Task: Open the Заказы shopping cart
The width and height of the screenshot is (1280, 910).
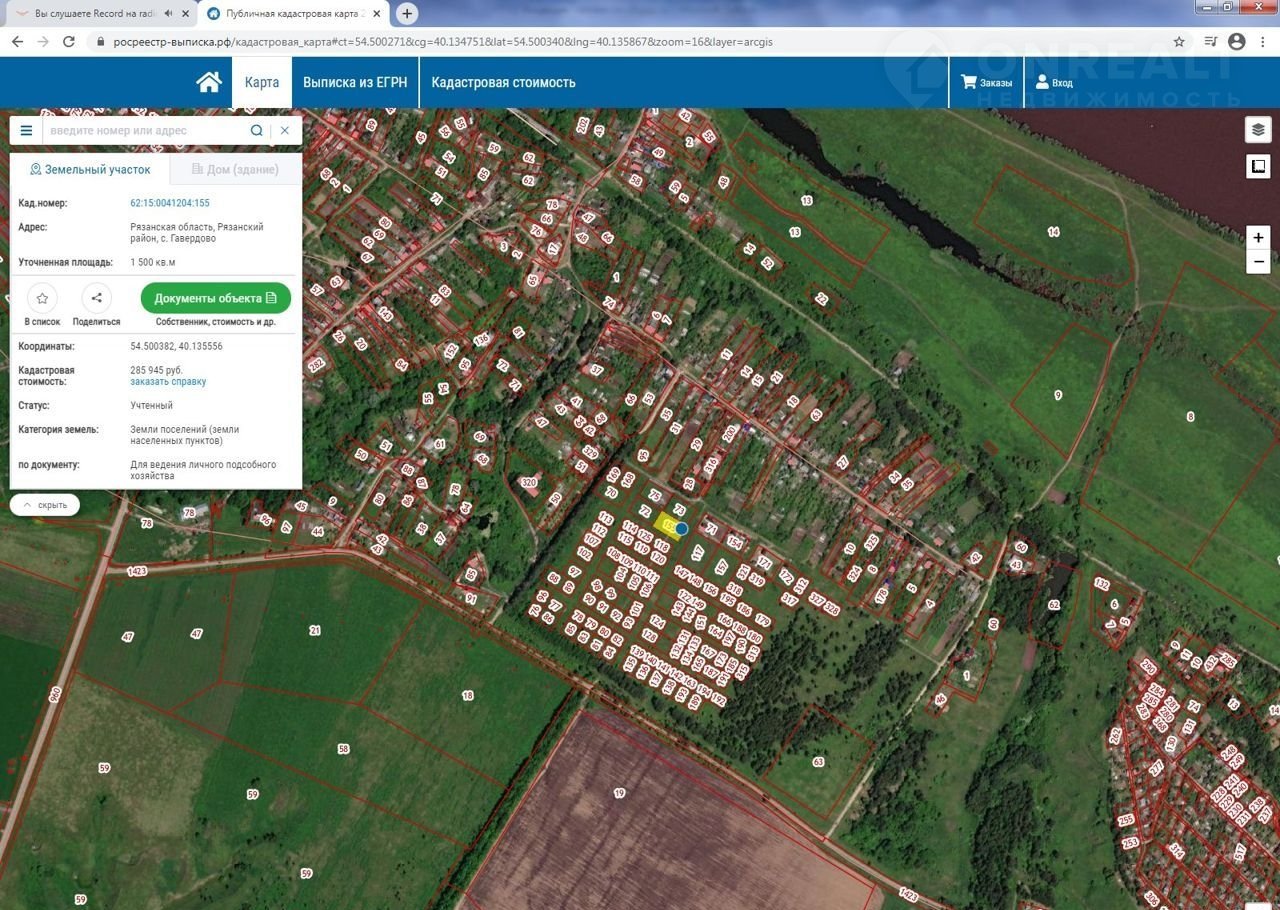Action: [986, 82]
